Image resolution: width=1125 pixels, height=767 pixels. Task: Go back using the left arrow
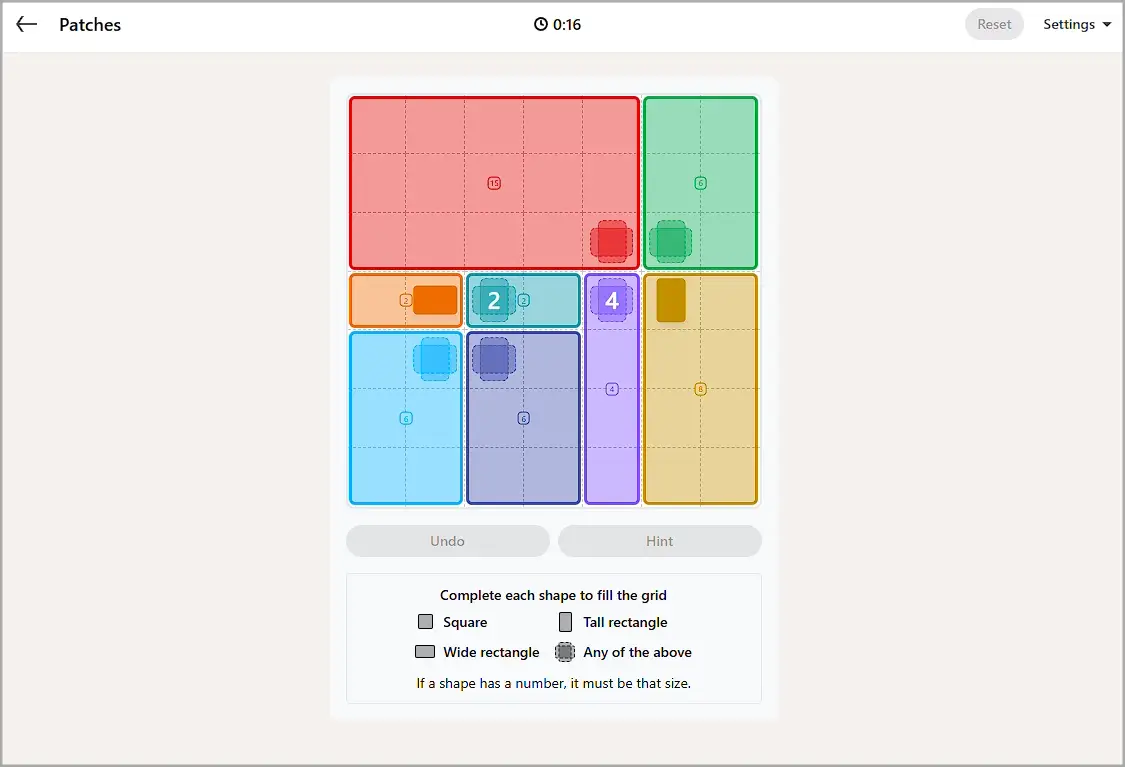27,24
